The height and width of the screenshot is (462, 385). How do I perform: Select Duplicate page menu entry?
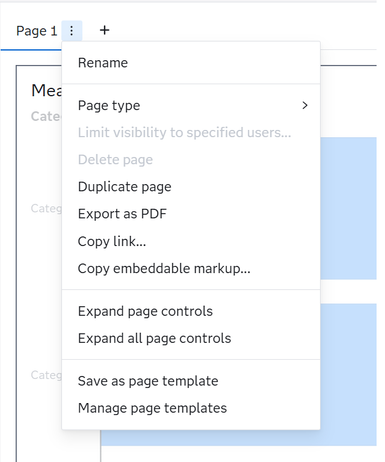(191, 187)
